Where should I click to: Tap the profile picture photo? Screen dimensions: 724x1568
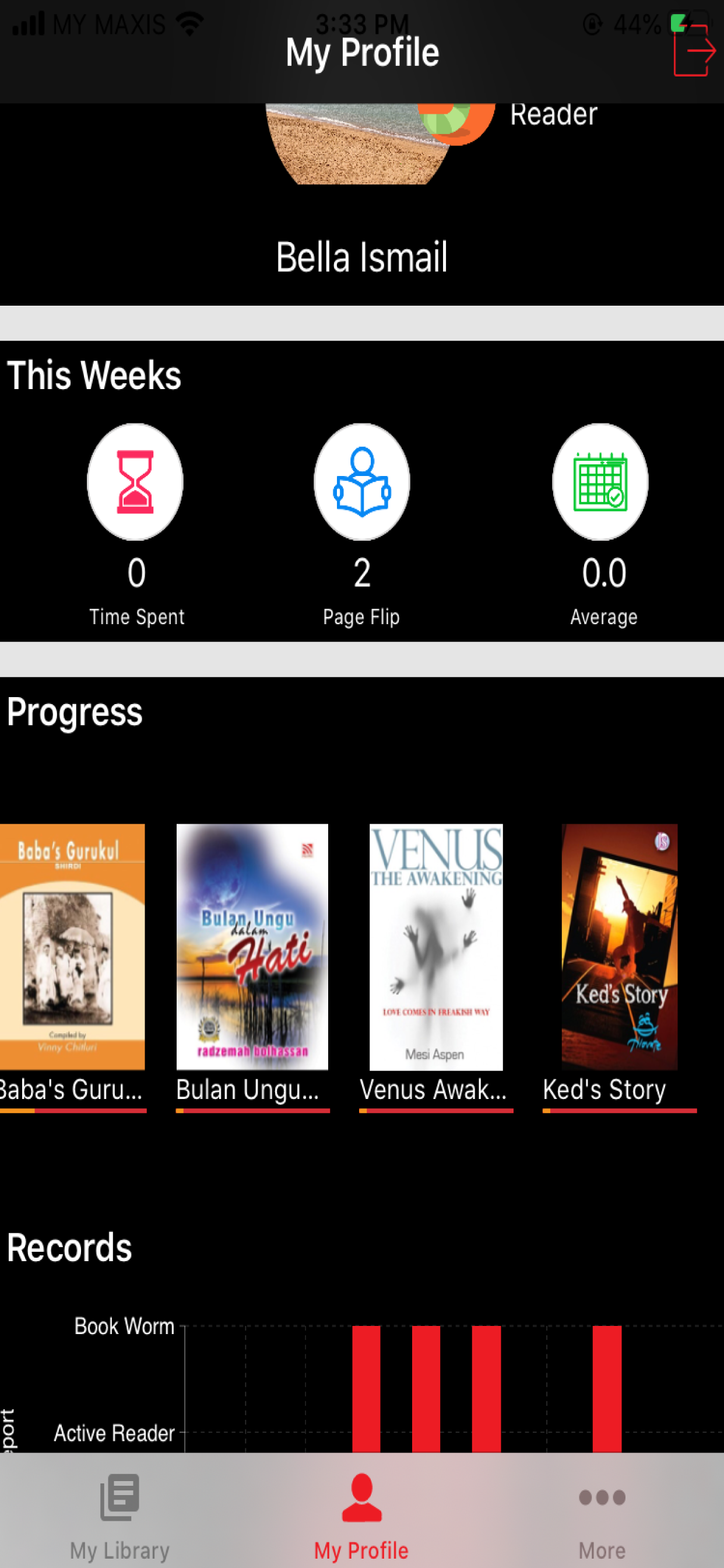pyautogui.click(x=361, y=143)
